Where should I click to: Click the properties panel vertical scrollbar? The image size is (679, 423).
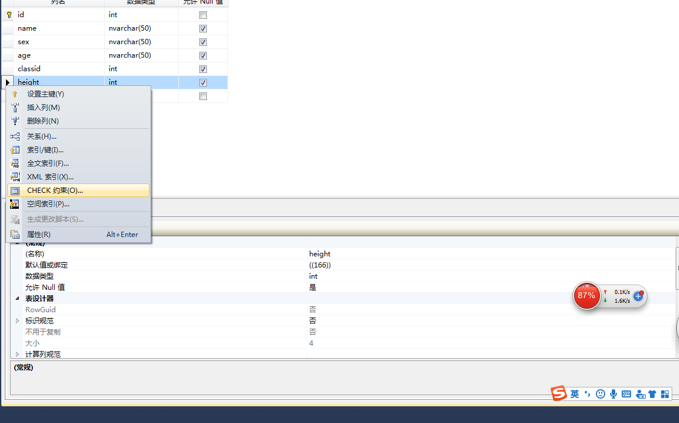[x=677, y=268]
